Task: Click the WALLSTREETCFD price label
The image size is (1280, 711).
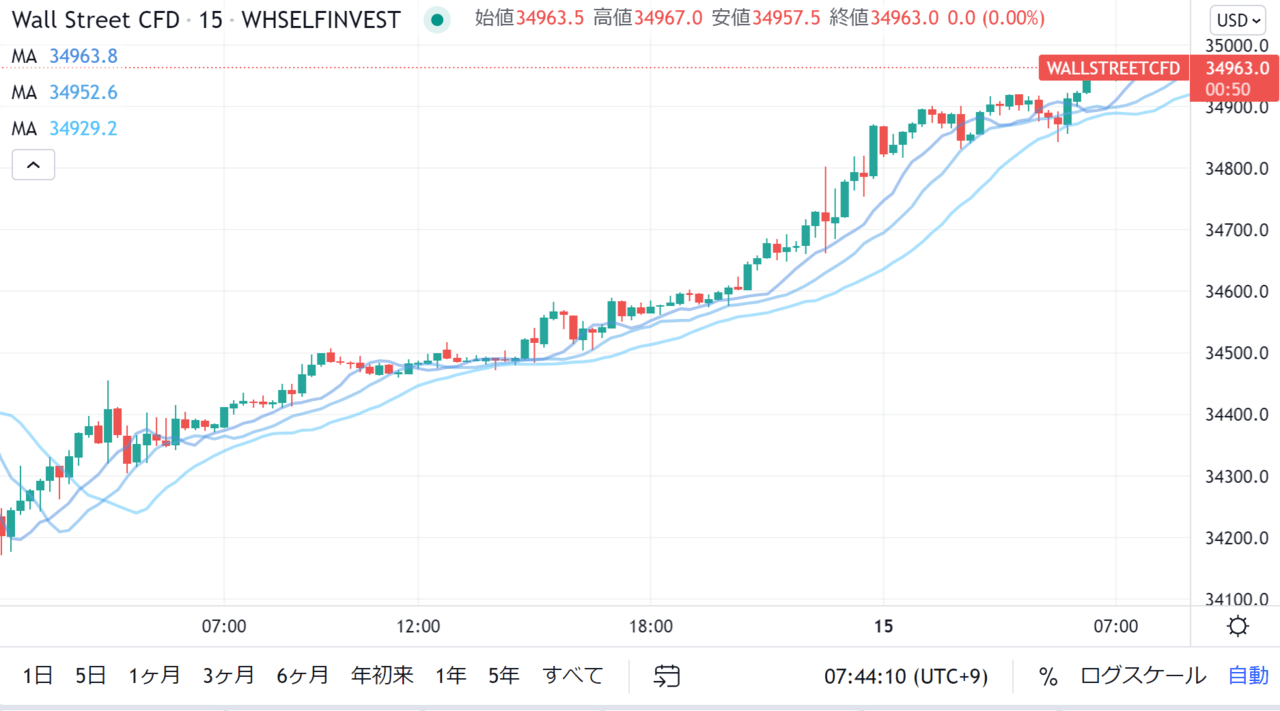Action: 1113,68
